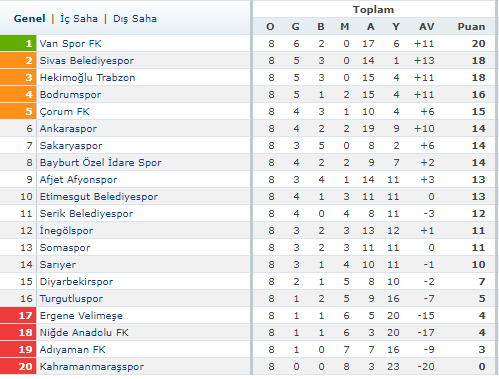Open Van Spor FK team link
This screenshot has width=499, height=379.
pos(70,43)
